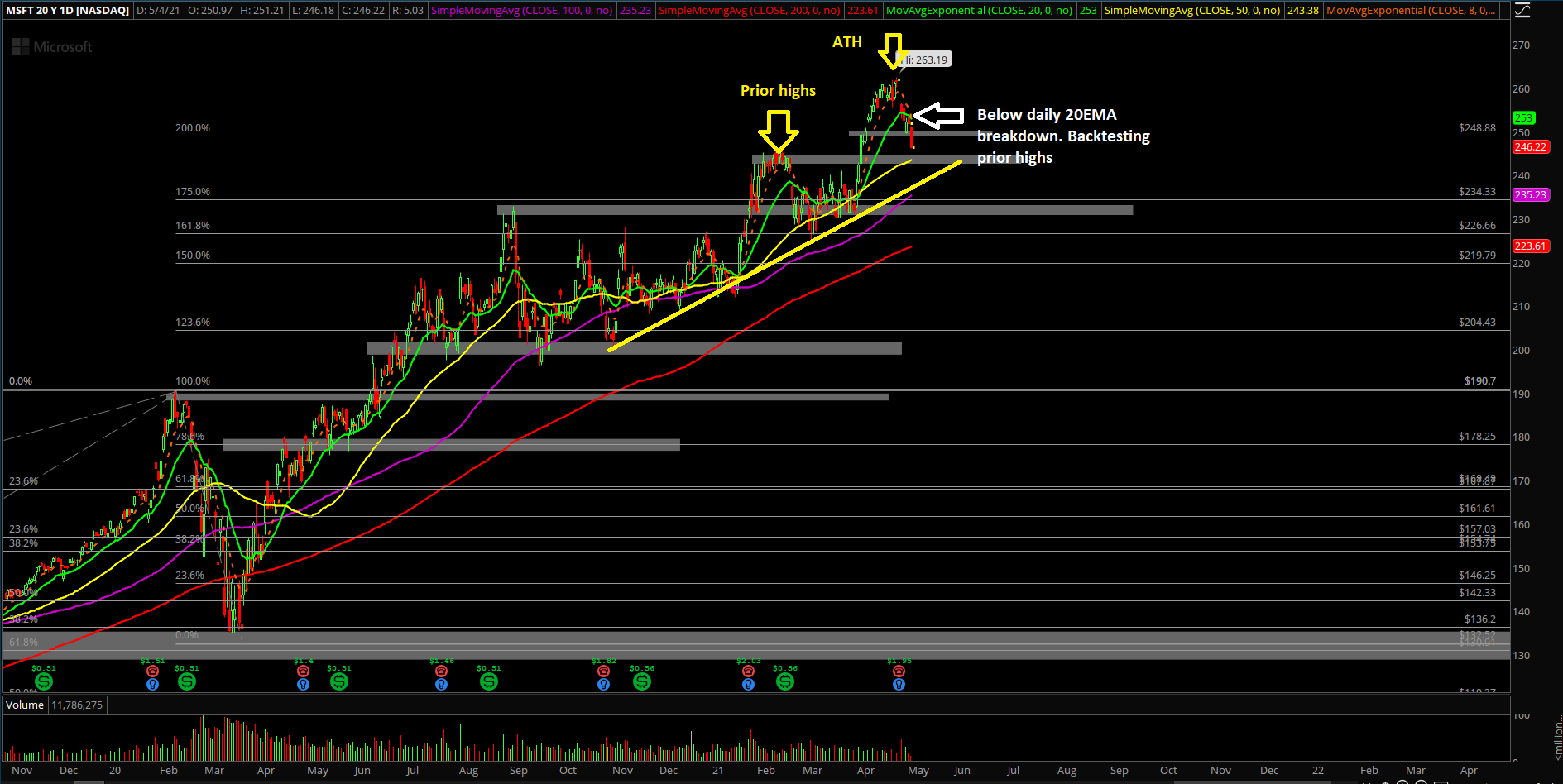The height and width of the screenshot is (784, 1563).
Task: Click the Sep 2020 label on time axis
Action: (x=519, y=770)
